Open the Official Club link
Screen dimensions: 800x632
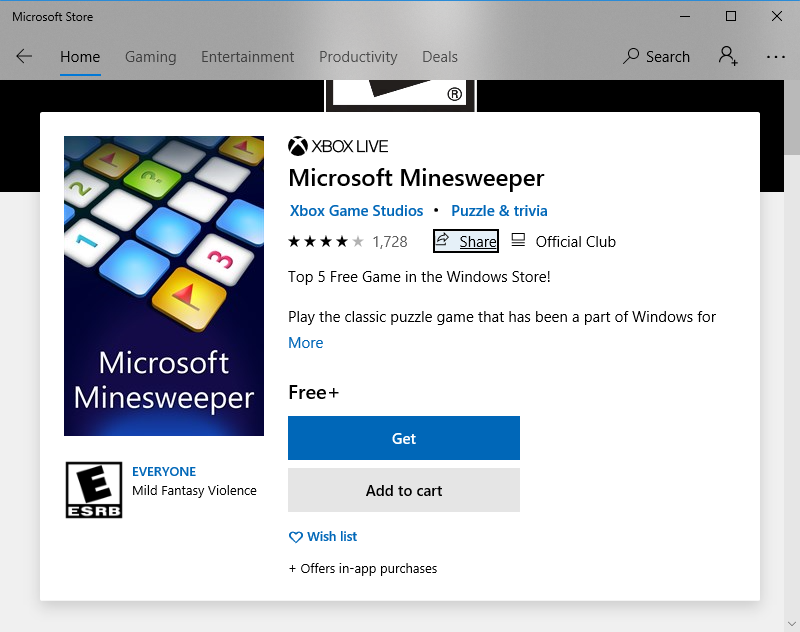point(564,241)
